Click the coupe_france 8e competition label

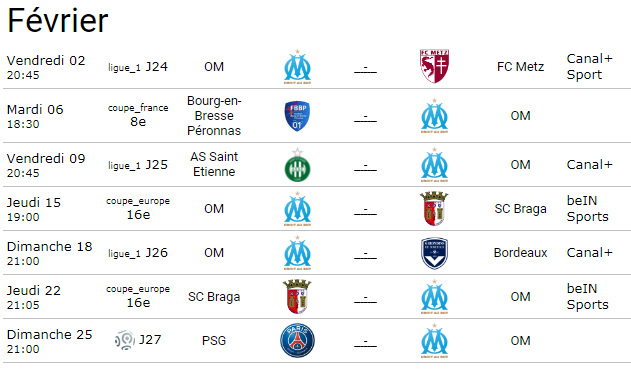(x=138, y=115)
